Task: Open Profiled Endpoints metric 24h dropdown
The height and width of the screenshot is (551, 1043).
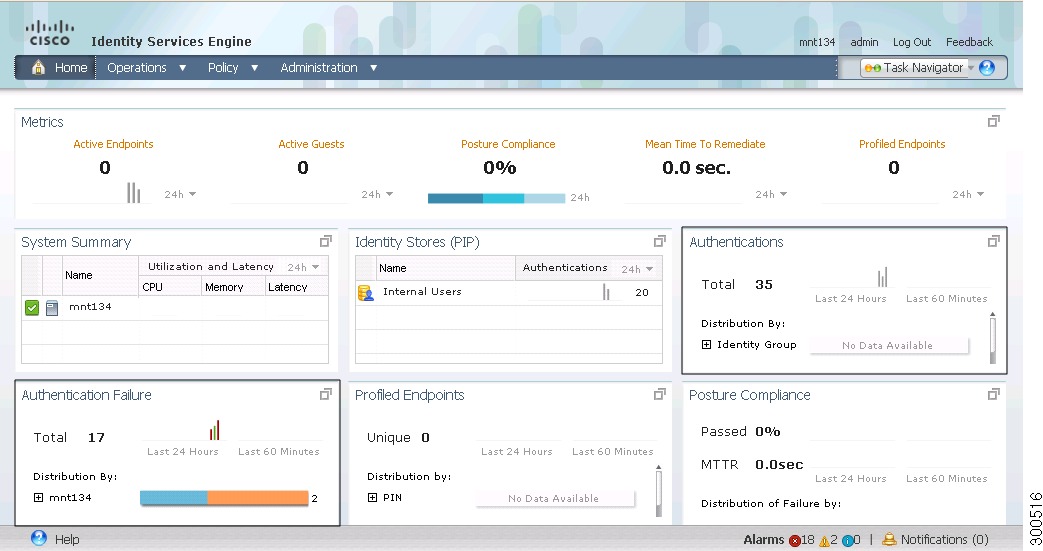Action: click(968, 194)
